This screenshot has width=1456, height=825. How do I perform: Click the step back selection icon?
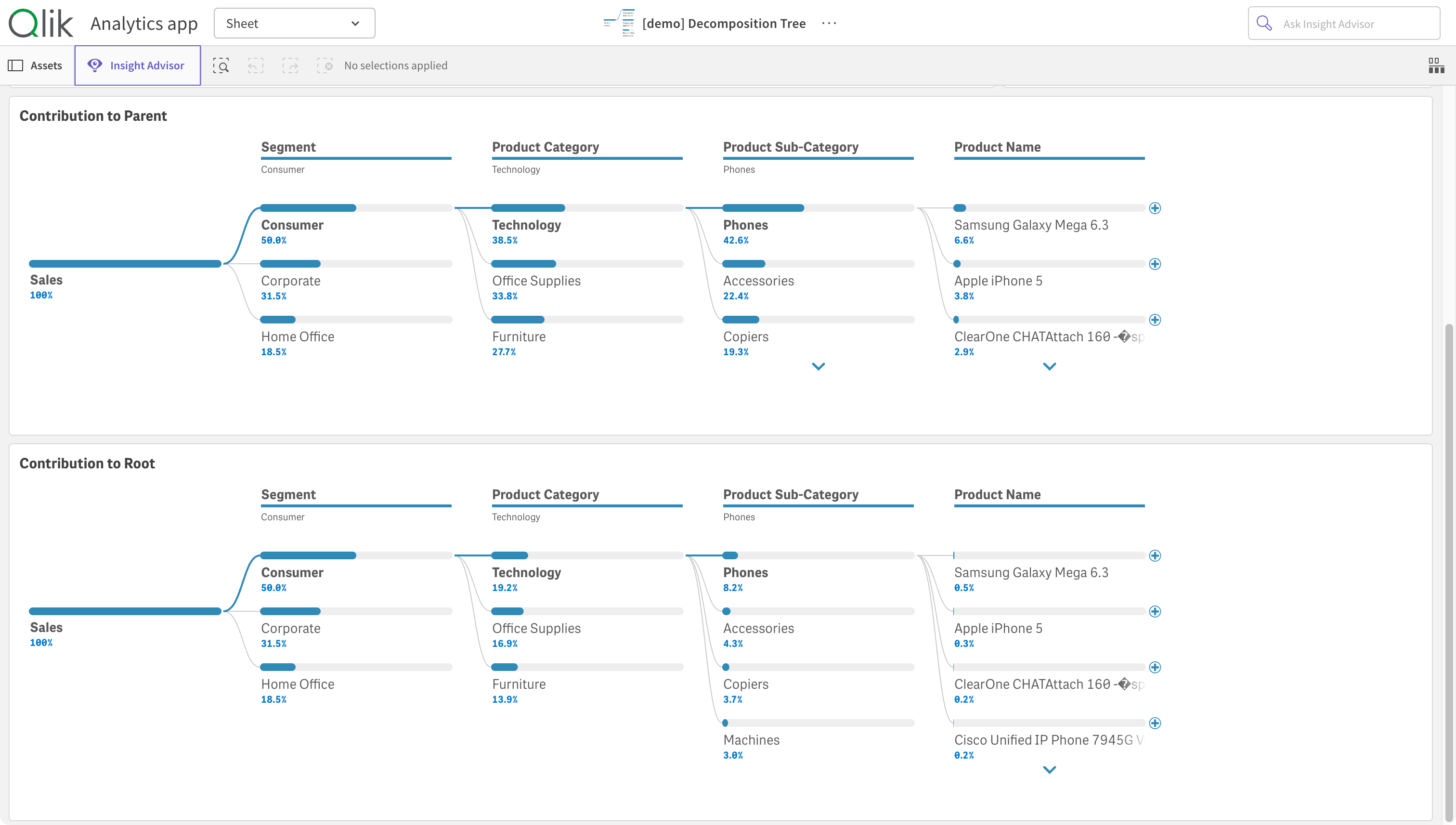pyautogui.click(x=256, y=66)
